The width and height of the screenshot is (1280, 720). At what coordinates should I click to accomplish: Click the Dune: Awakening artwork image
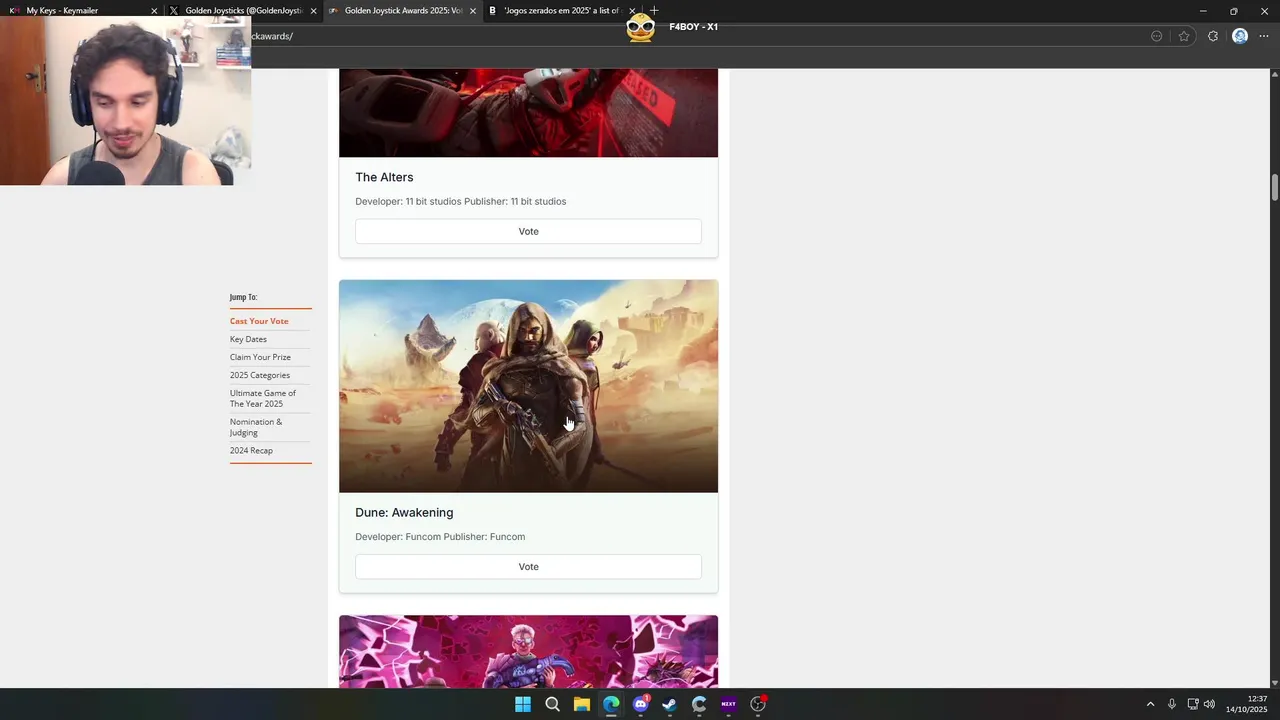(x=528, y=386)
